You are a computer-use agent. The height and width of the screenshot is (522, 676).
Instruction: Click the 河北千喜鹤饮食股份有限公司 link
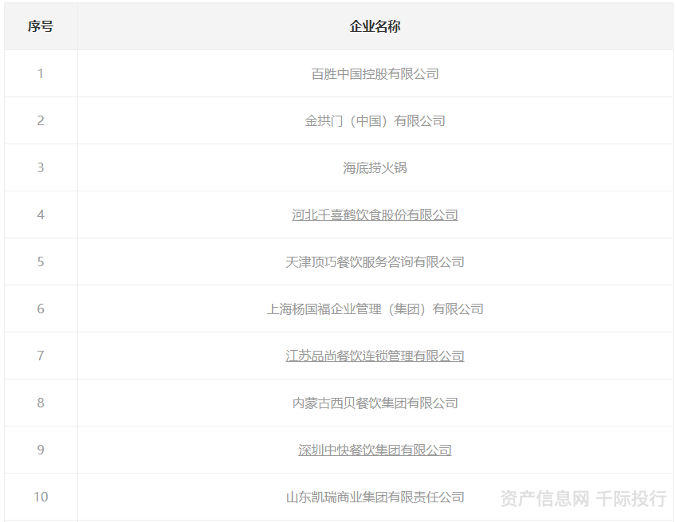tap(375, 215)
